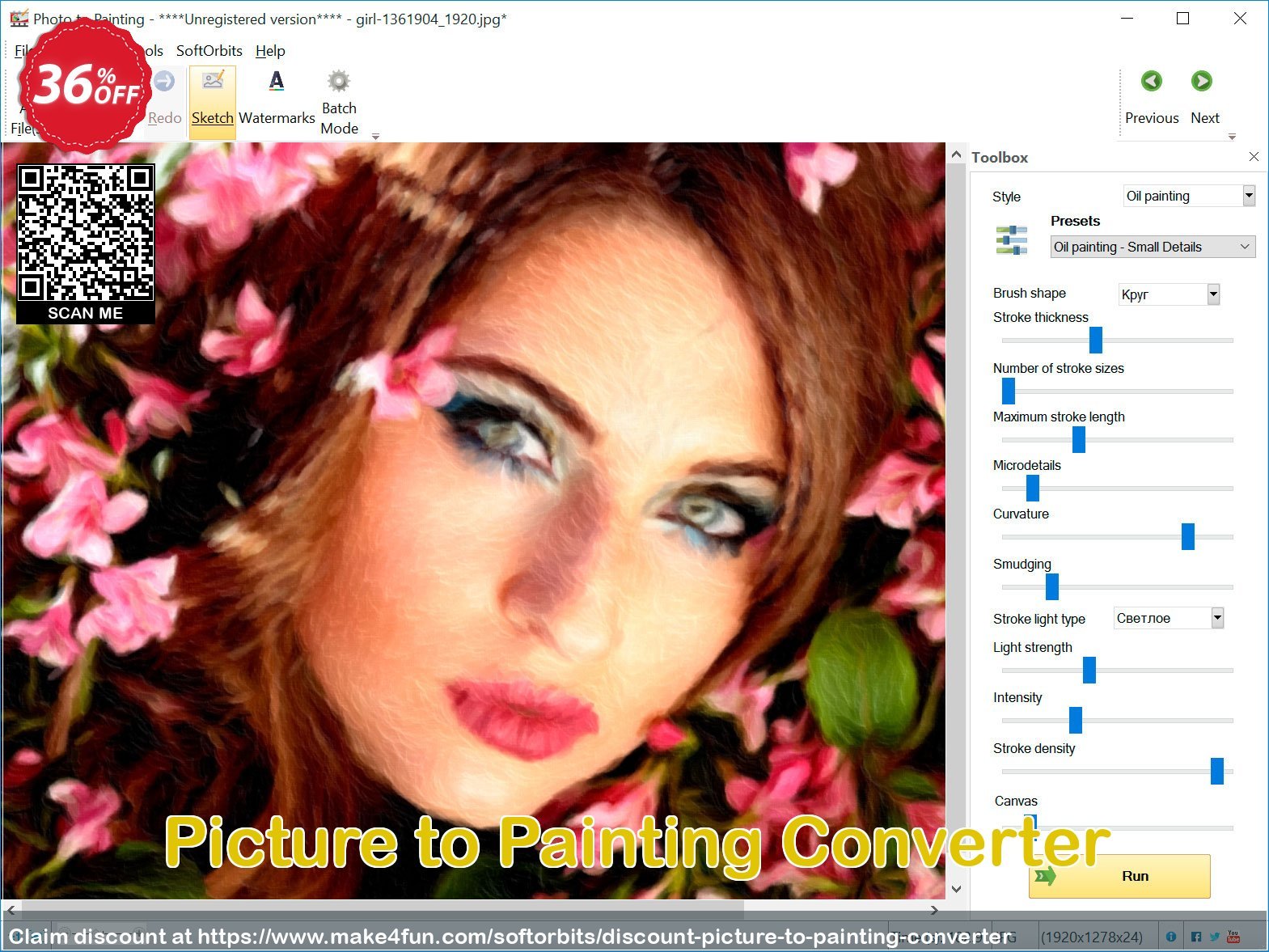The height and width of the screenshot is (952, 1269).
Task: Open the Presets dropdown list
Action: coord(1153,247)
